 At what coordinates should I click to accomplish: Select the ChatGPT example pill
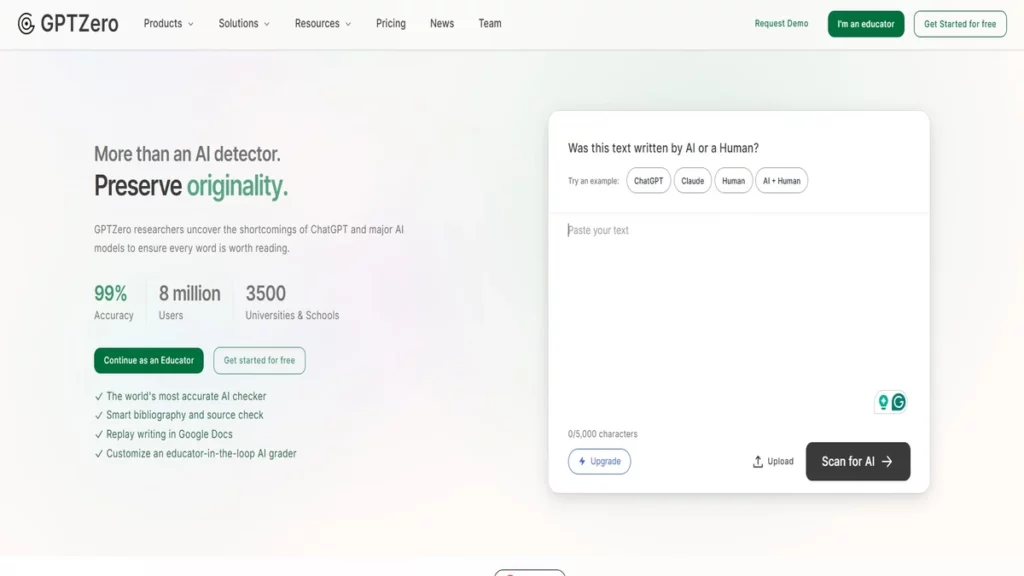(x=648, y=181)
